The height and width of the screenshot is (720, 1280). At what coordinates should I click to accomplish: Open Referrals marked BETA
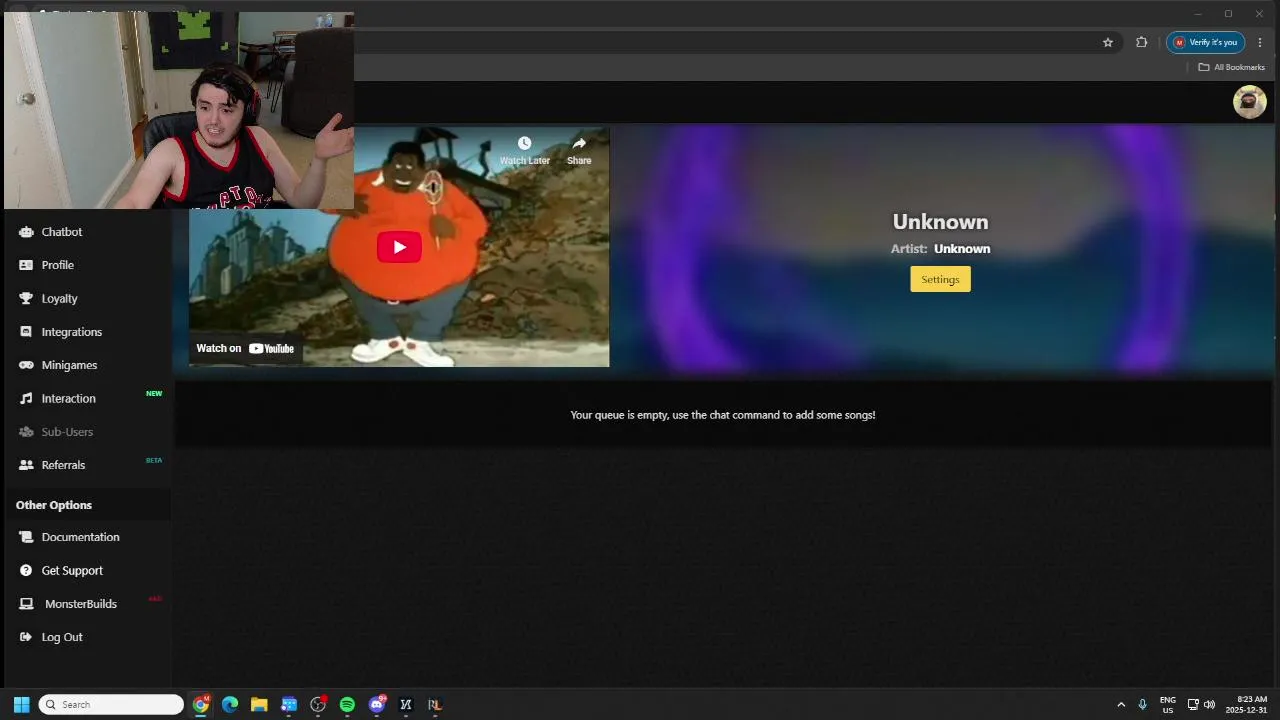(63, 465)
